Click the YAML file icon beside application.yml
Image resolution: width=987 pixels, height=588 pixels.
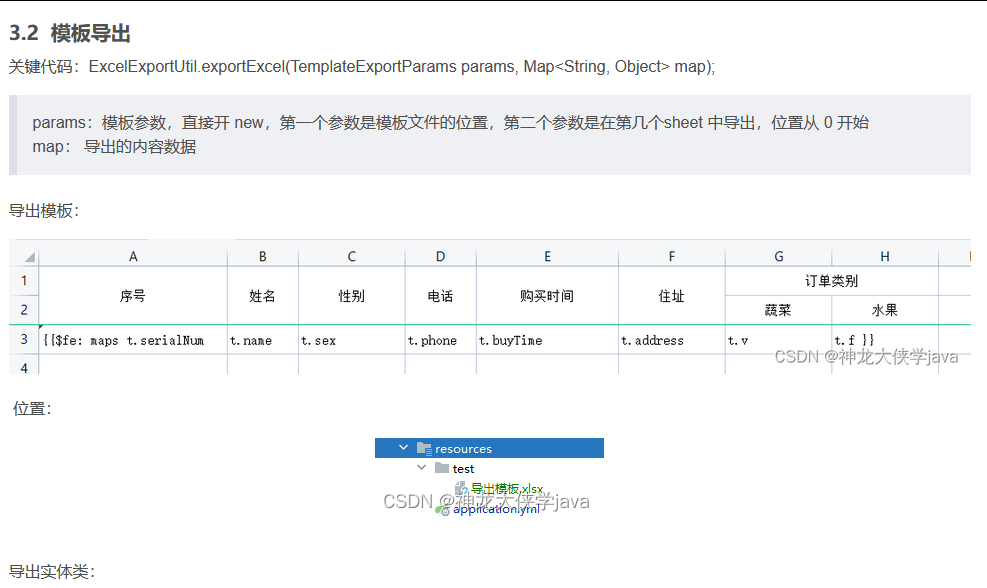pos(446,510)
